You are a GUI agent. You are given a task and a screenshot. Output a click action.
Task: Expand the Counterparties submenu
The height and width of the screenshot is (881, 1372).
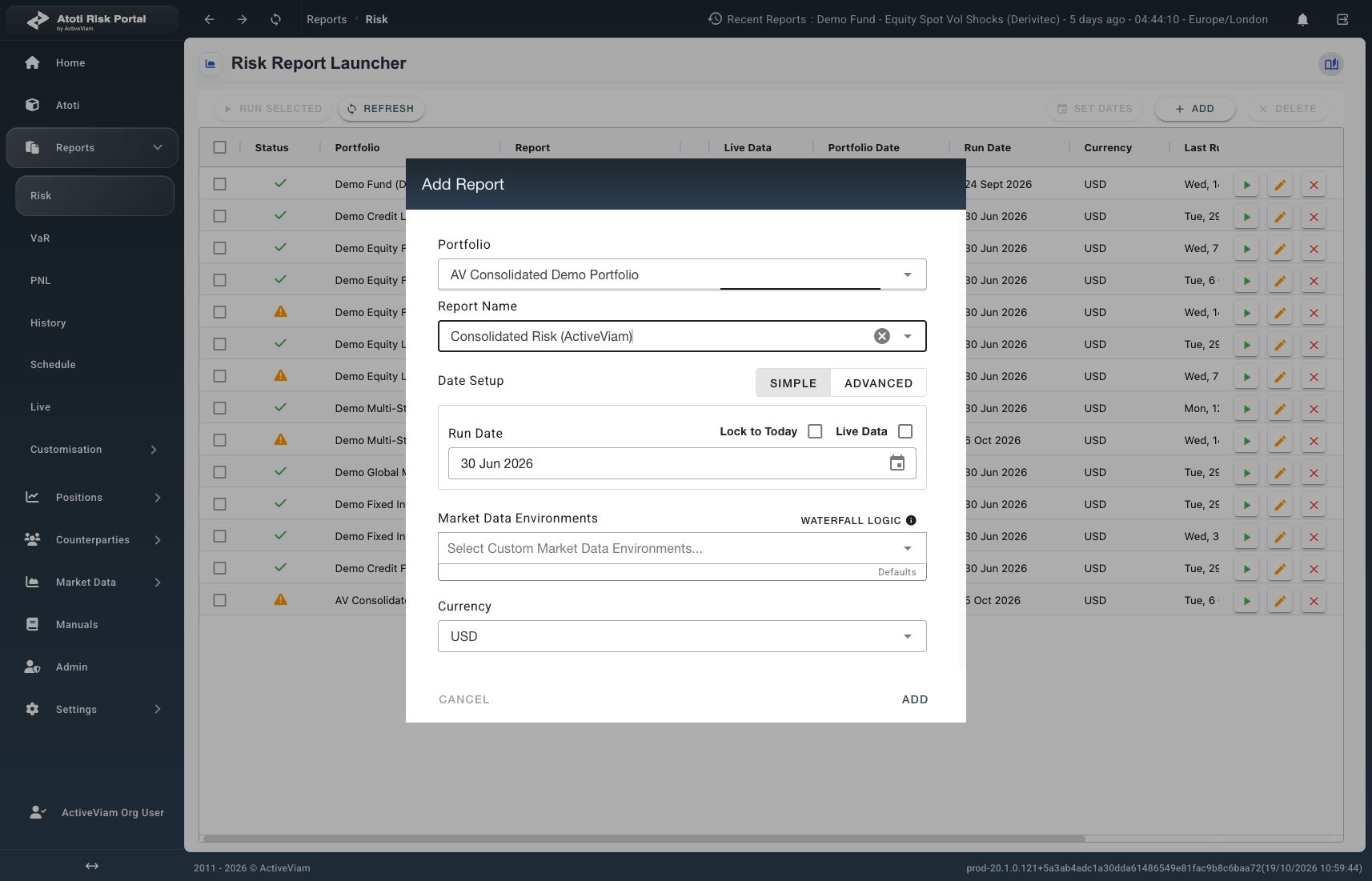158,540
